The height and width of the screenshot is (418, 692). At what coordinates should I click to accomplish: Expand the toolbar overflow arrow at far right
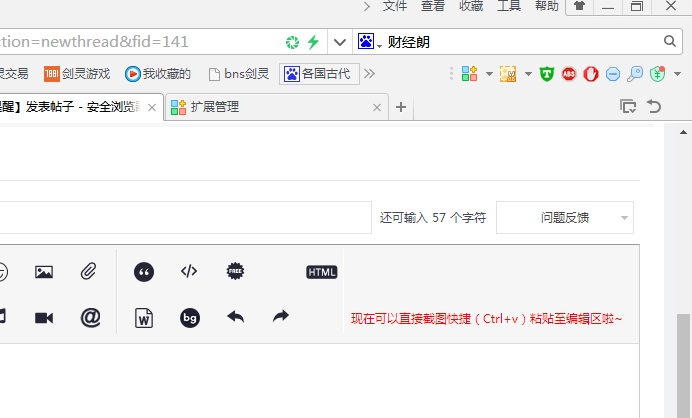(677, 74)
